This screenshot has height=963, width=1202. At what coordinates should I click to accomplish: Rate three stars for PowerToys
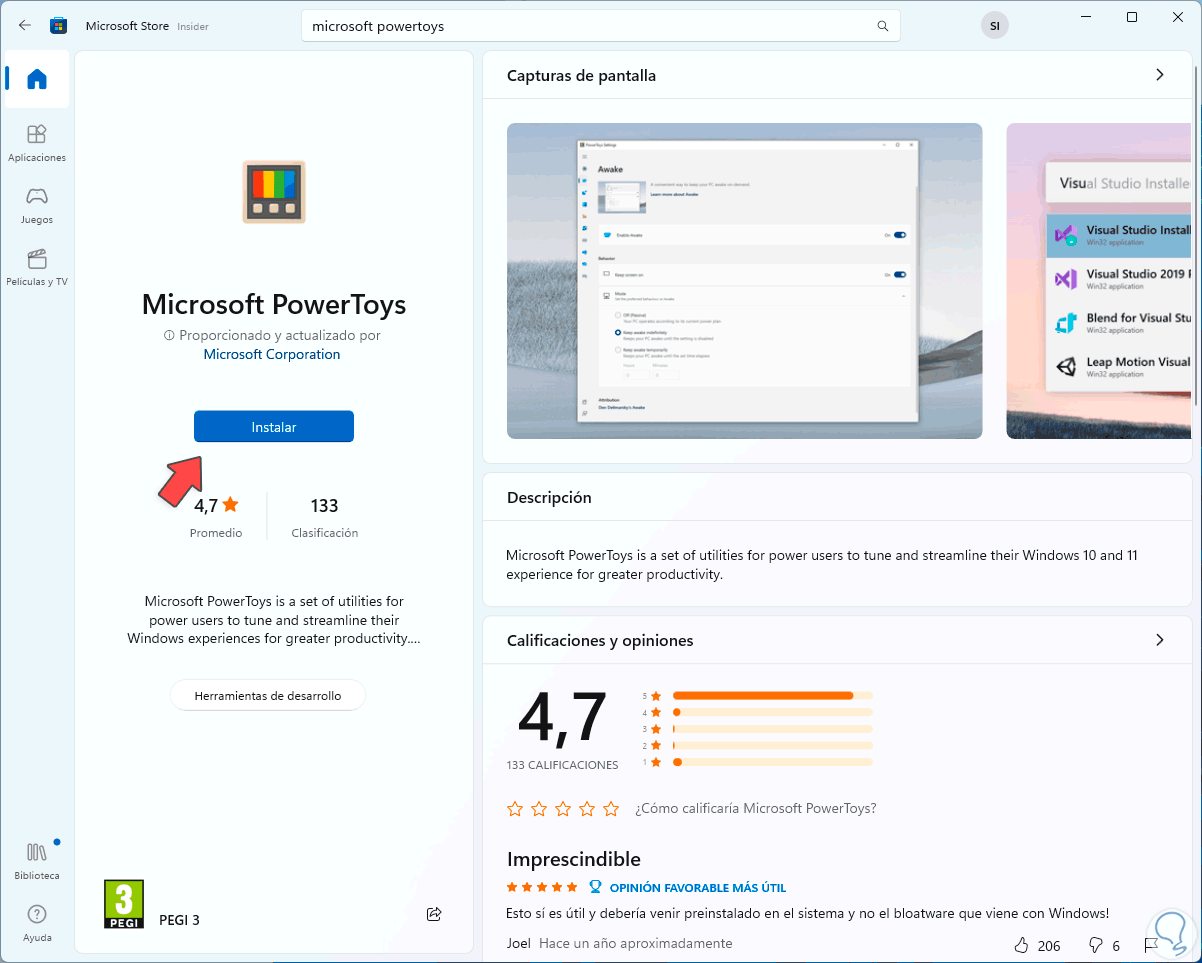coord(563,808)
